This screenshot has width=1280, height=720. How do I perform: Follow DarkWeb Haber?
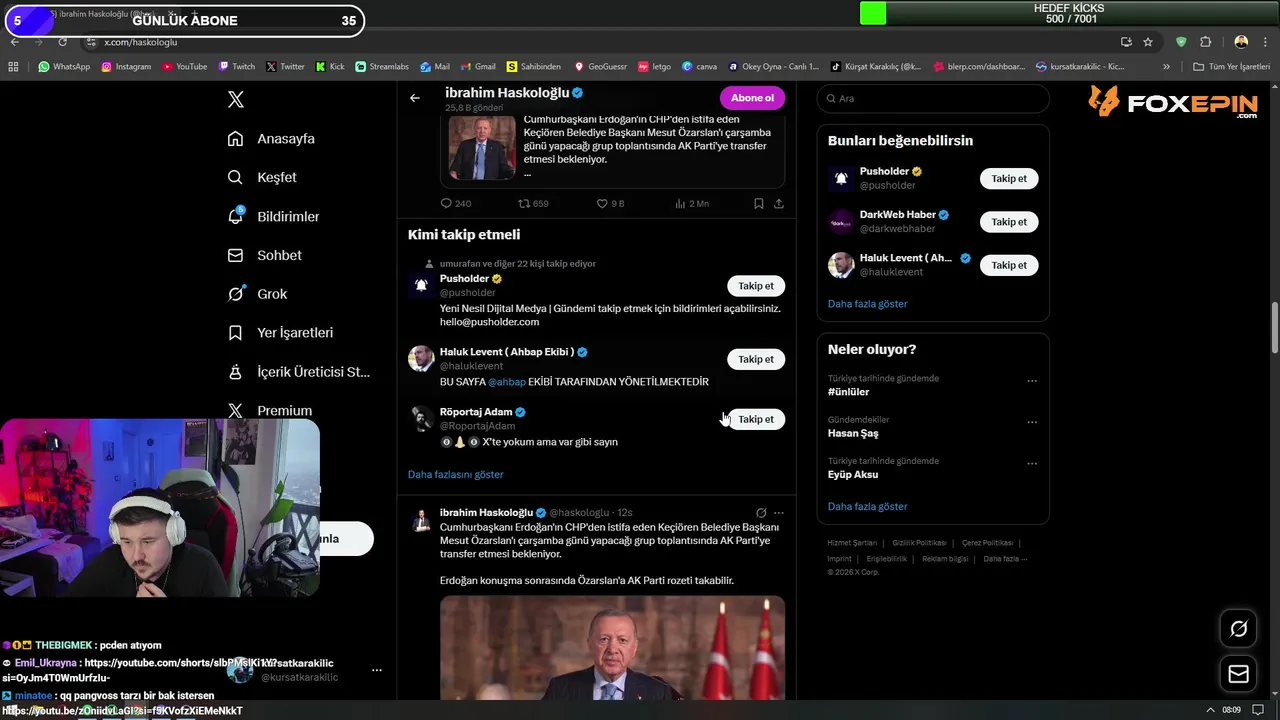point(1009,222)
